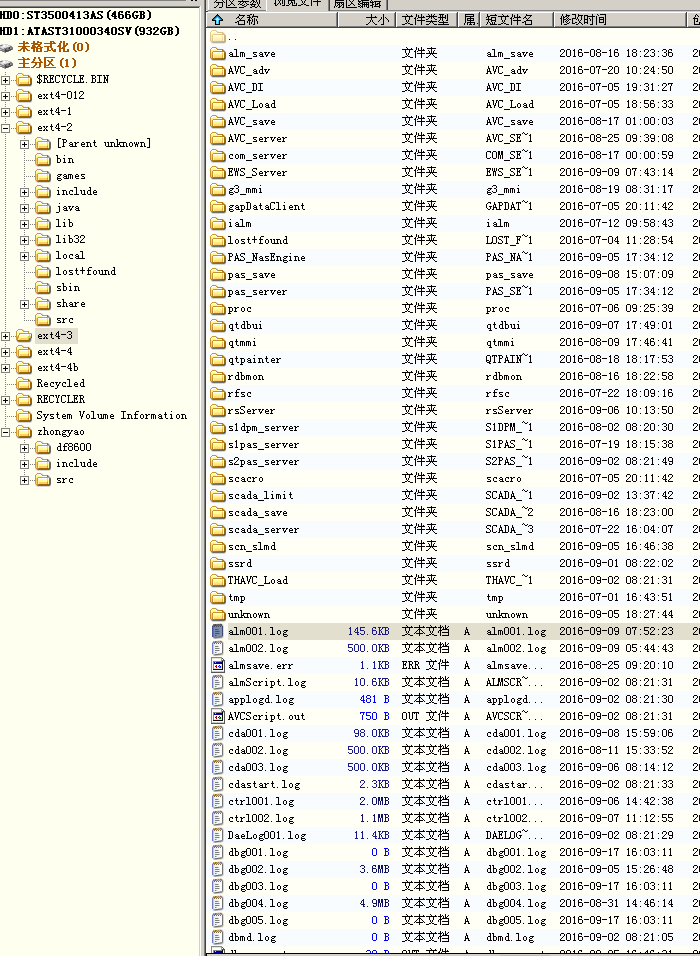The image size is (700, 956).
Task: Expand the $RECYCLE.BIN tree node
Action: click(6, 80)
